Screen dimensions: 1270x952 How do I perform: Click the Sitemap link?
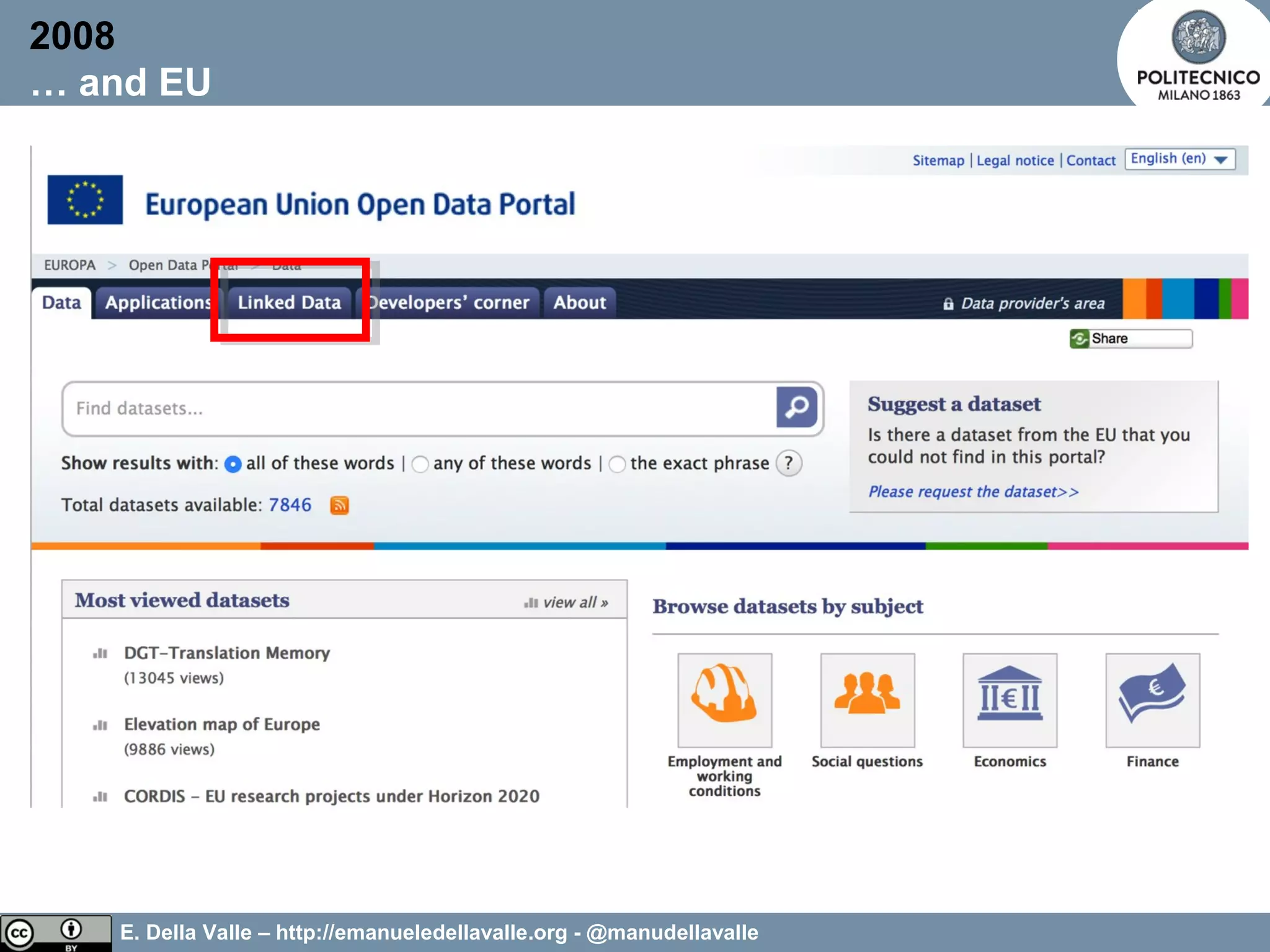click(938, 161)
